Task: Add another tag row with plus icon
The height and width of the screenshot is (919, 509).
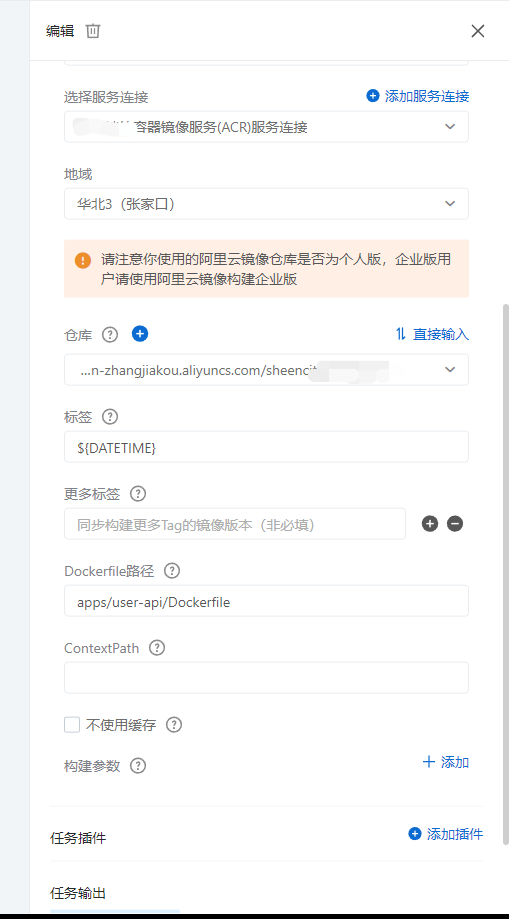Action: pos(430,524)
